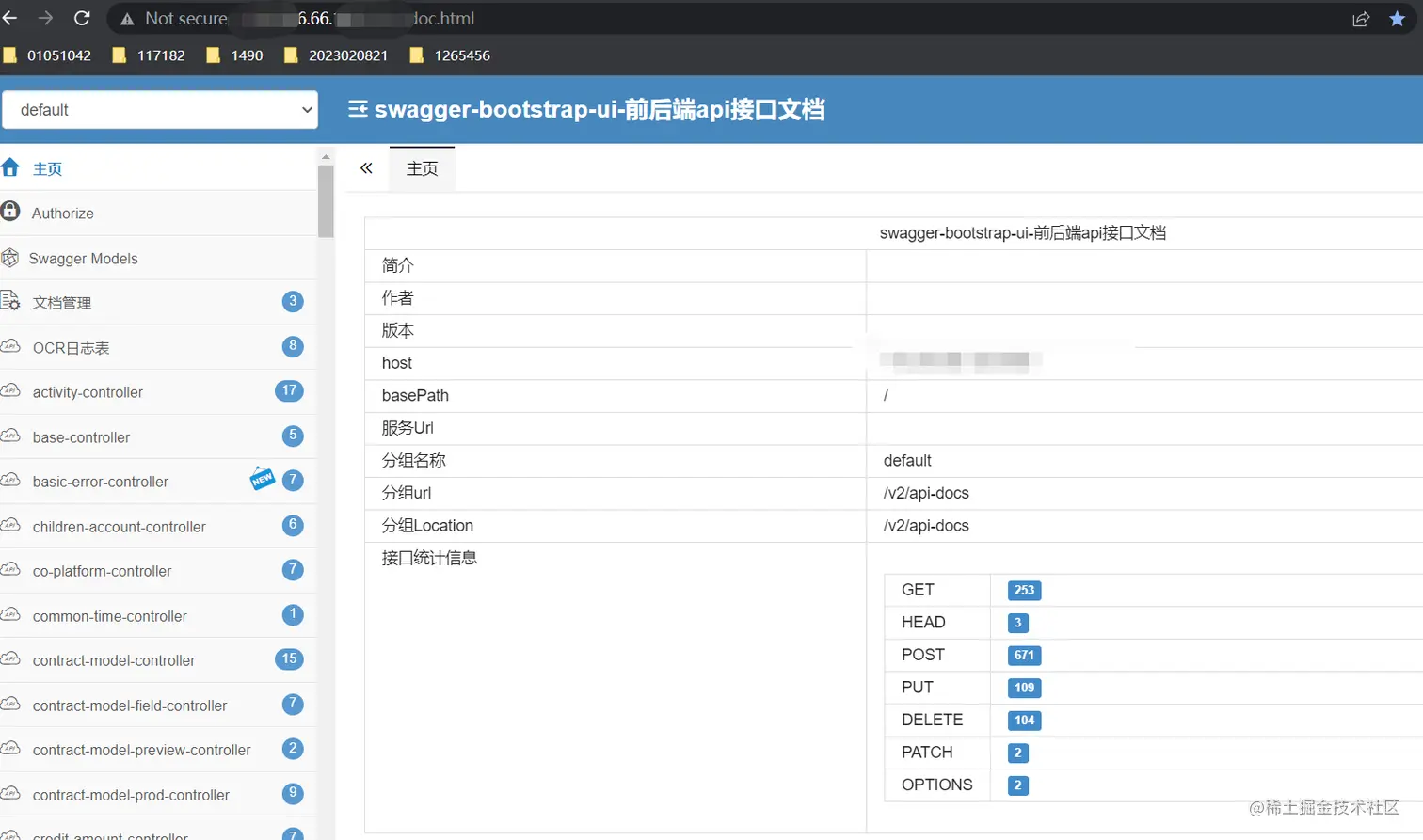Image resolution: width=1423 pixels, height=840 pixels.
Task: Click the contract-model-controller count badge 15
Action: click(x=289, y=658)
